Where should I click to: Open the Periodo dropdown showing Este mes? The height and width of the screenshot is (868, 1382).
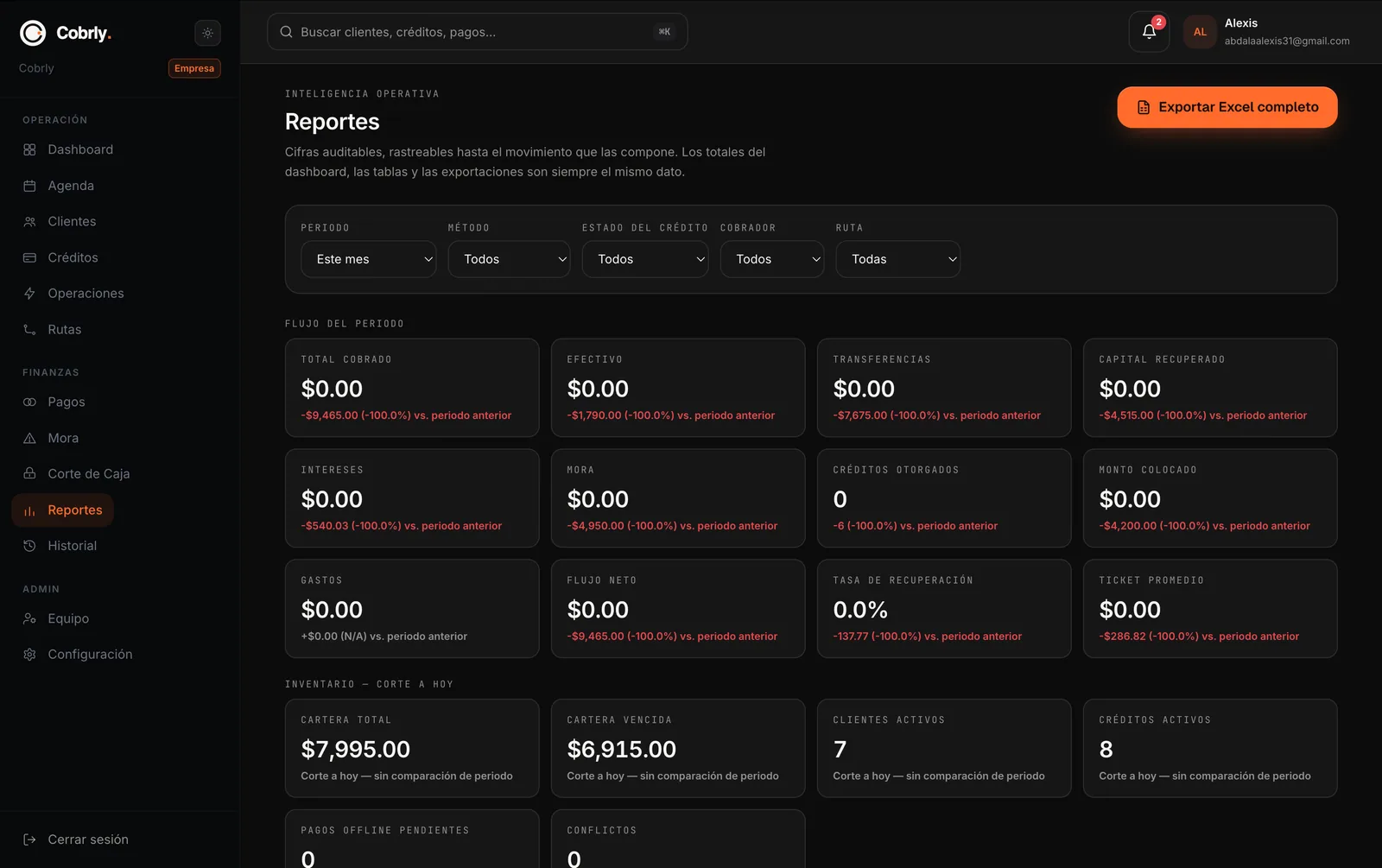click(369, 259)
